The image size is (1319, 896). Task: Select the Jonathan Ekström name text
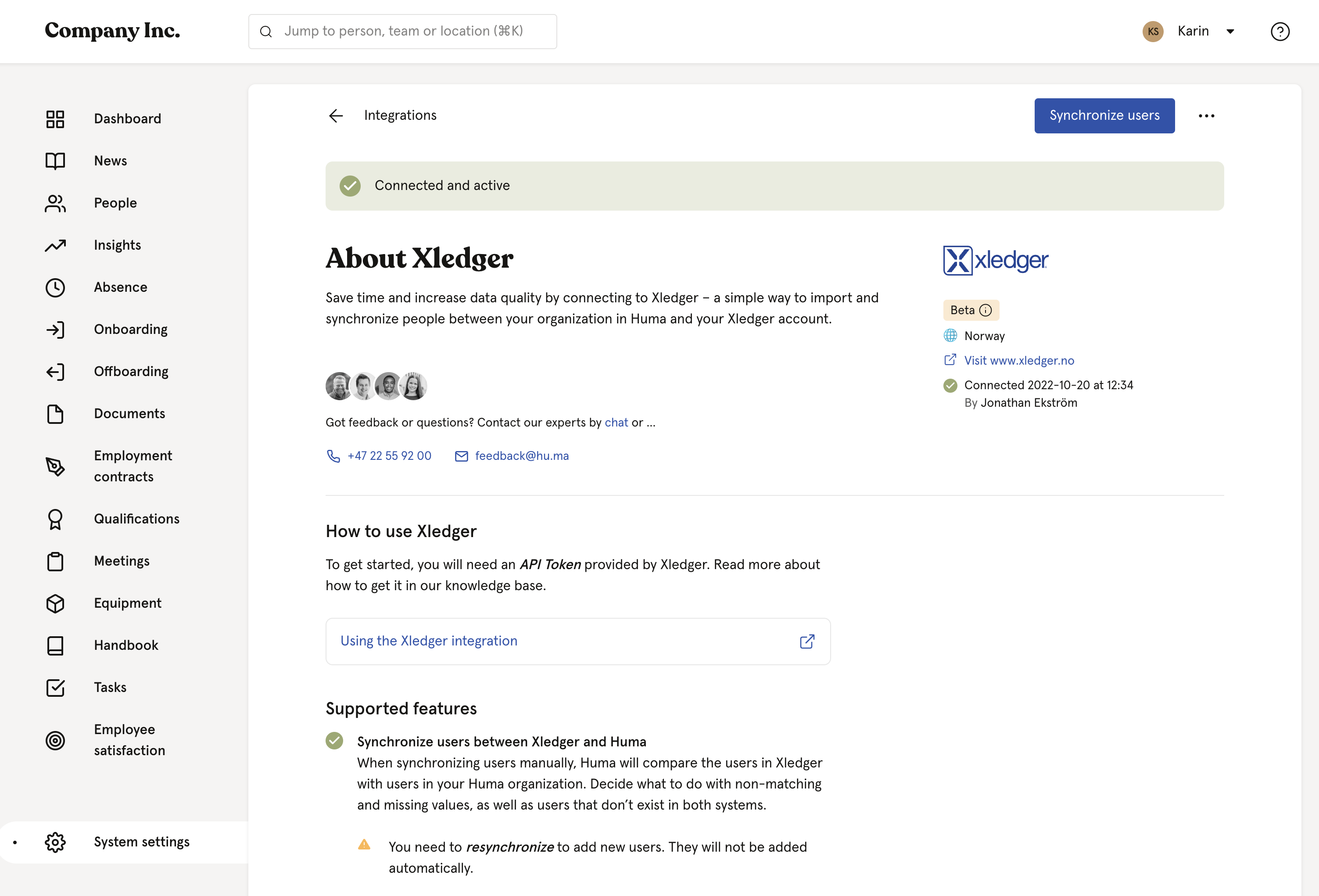(x=1029, y=403)
